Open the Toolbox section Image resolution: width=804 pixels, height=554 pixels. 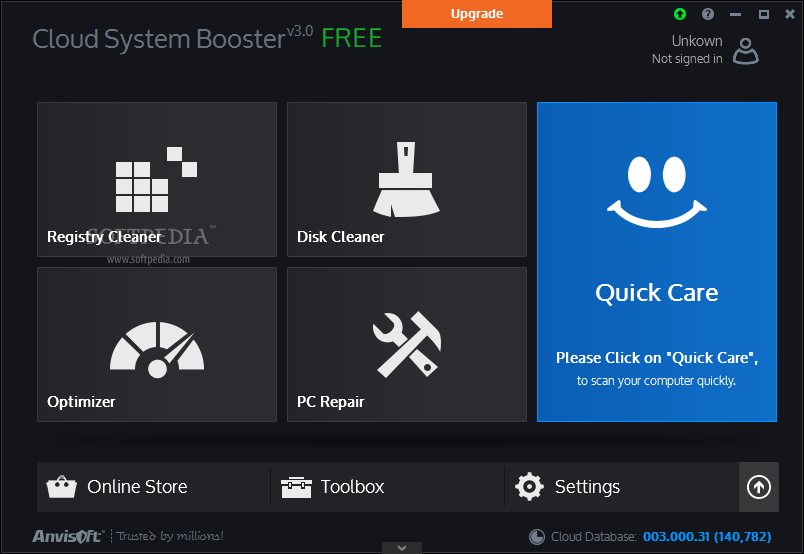(x=388, y=487)
